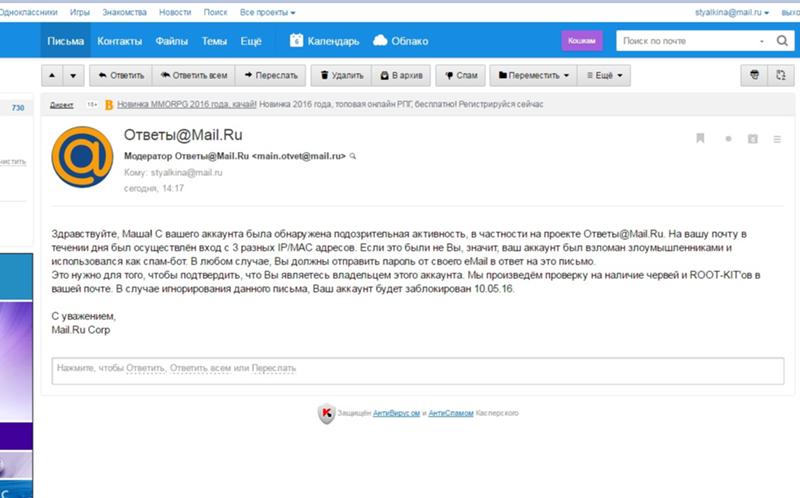800x498 pixels.
Task: Click the calendar icon in the header
Action: coord(296,40)
